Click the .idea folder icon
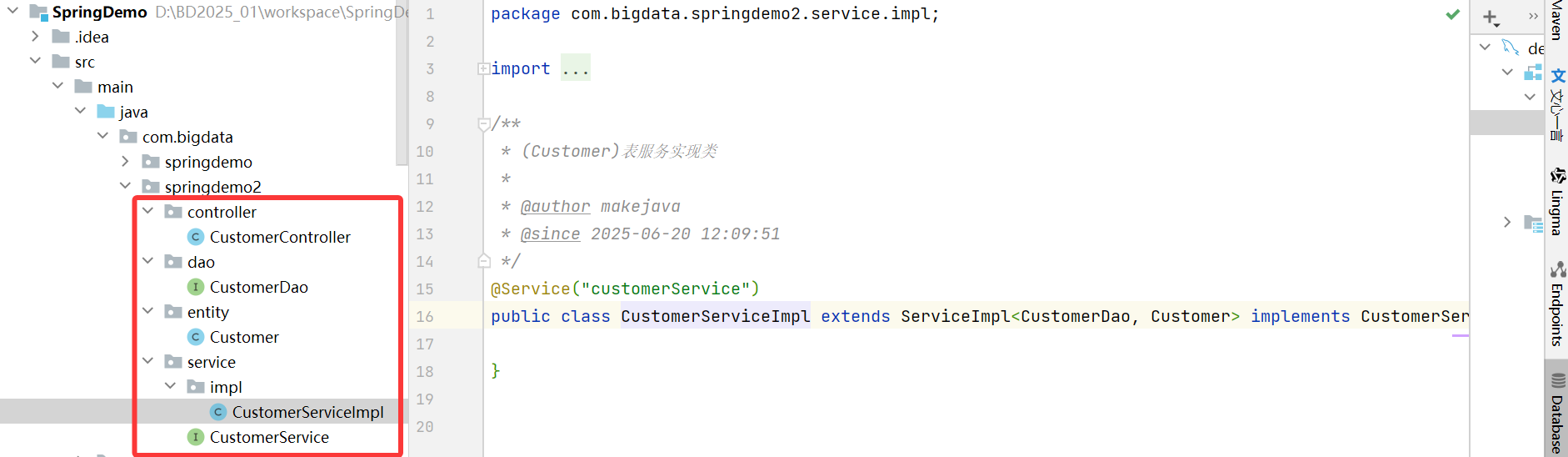Viewport: 1568px width, 457px height. 61,37
